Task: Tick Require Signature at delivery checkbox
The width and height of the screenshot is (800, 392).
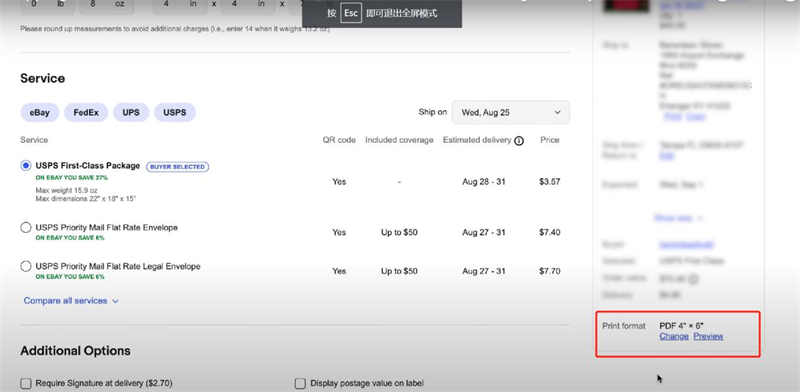Action: point(26,383)
